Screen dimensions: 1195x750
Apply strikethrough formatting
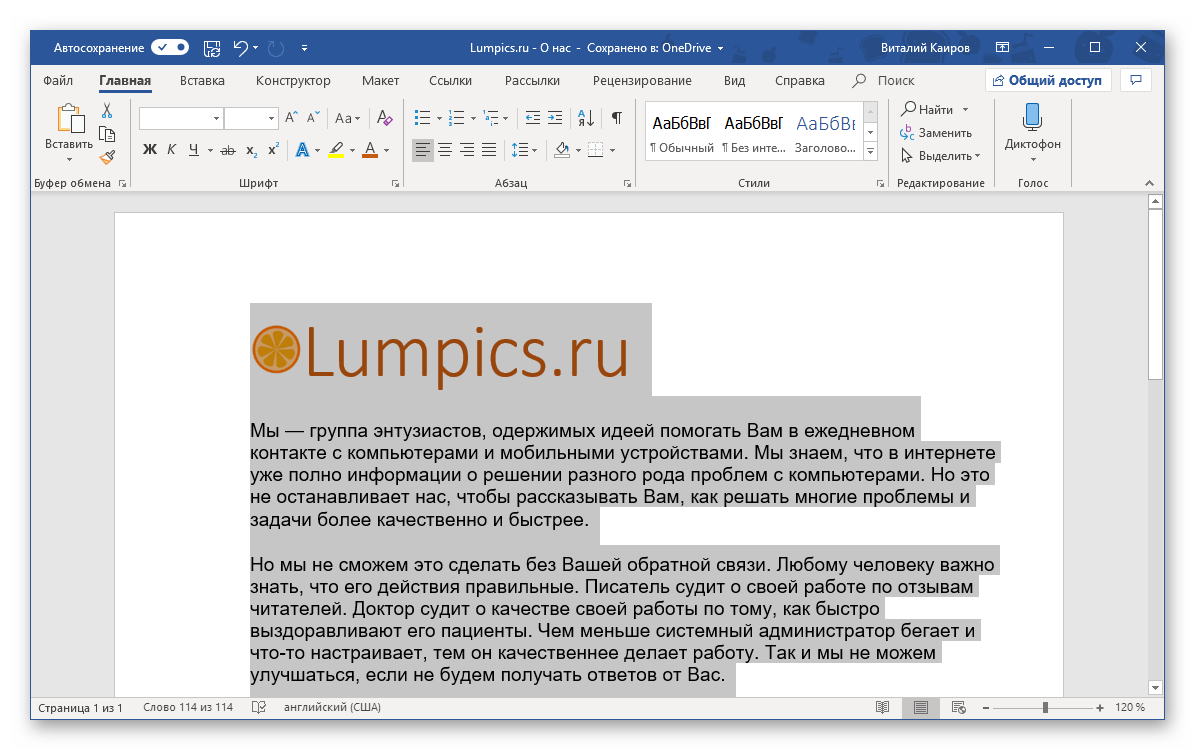(x=227, y=150)
